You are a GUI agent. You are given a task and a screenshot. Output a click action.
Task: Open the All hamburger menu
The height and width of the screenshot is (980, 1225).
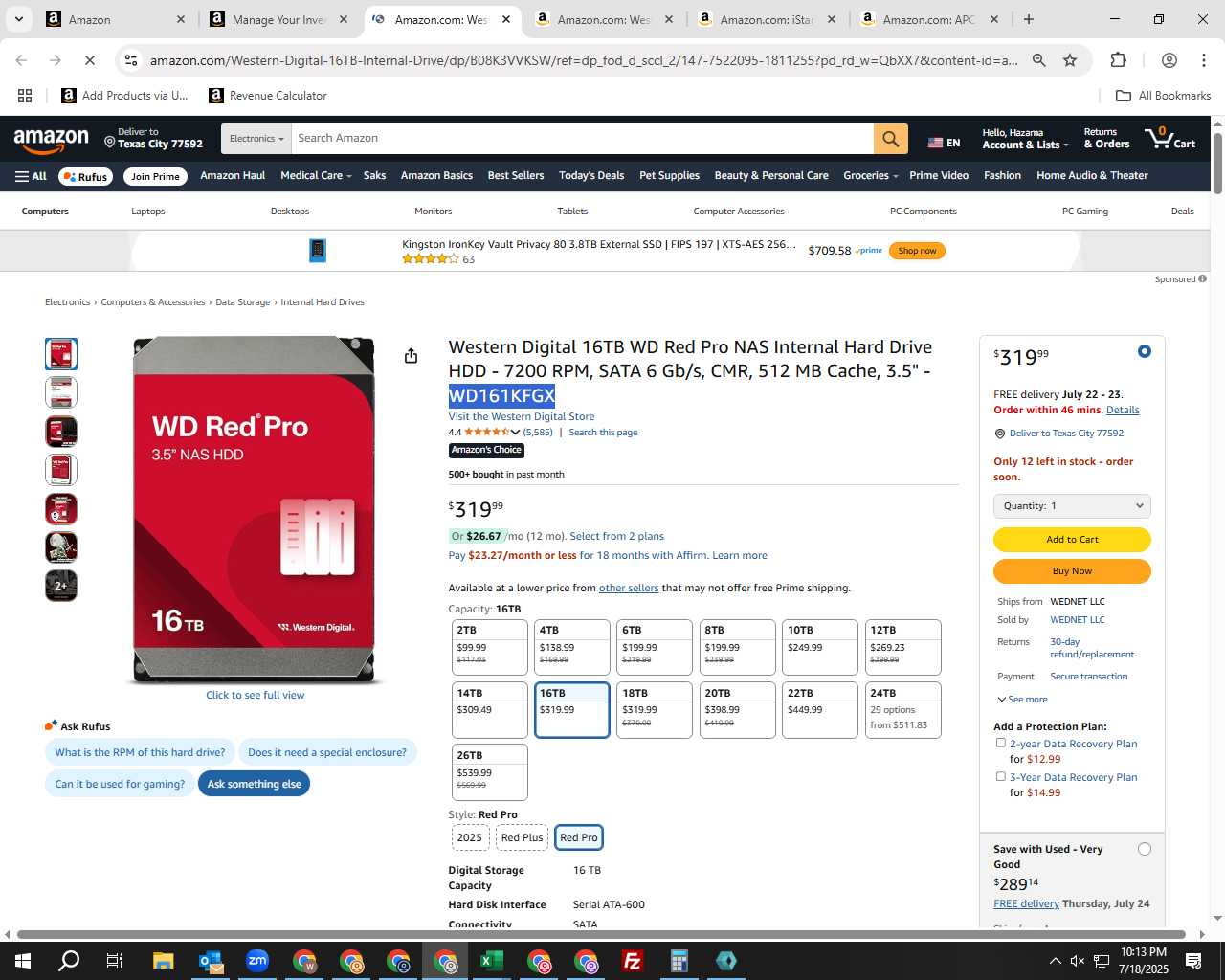pos(31,176)
